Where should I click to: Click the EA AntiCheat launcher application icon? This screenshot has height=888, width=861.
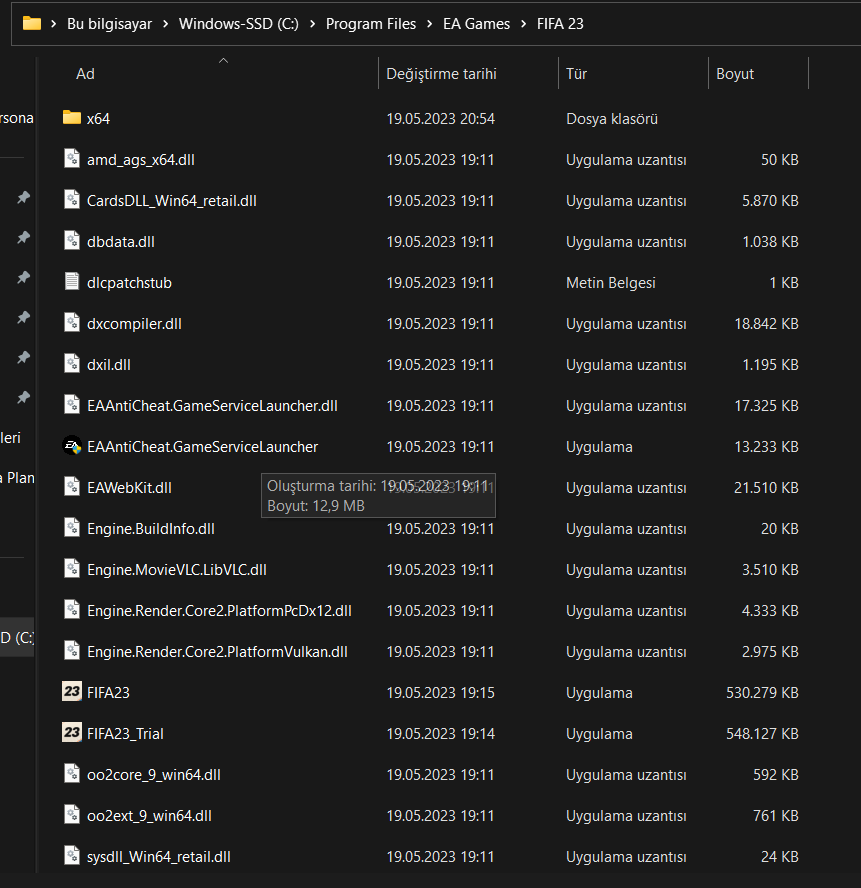tap(72, 446)
